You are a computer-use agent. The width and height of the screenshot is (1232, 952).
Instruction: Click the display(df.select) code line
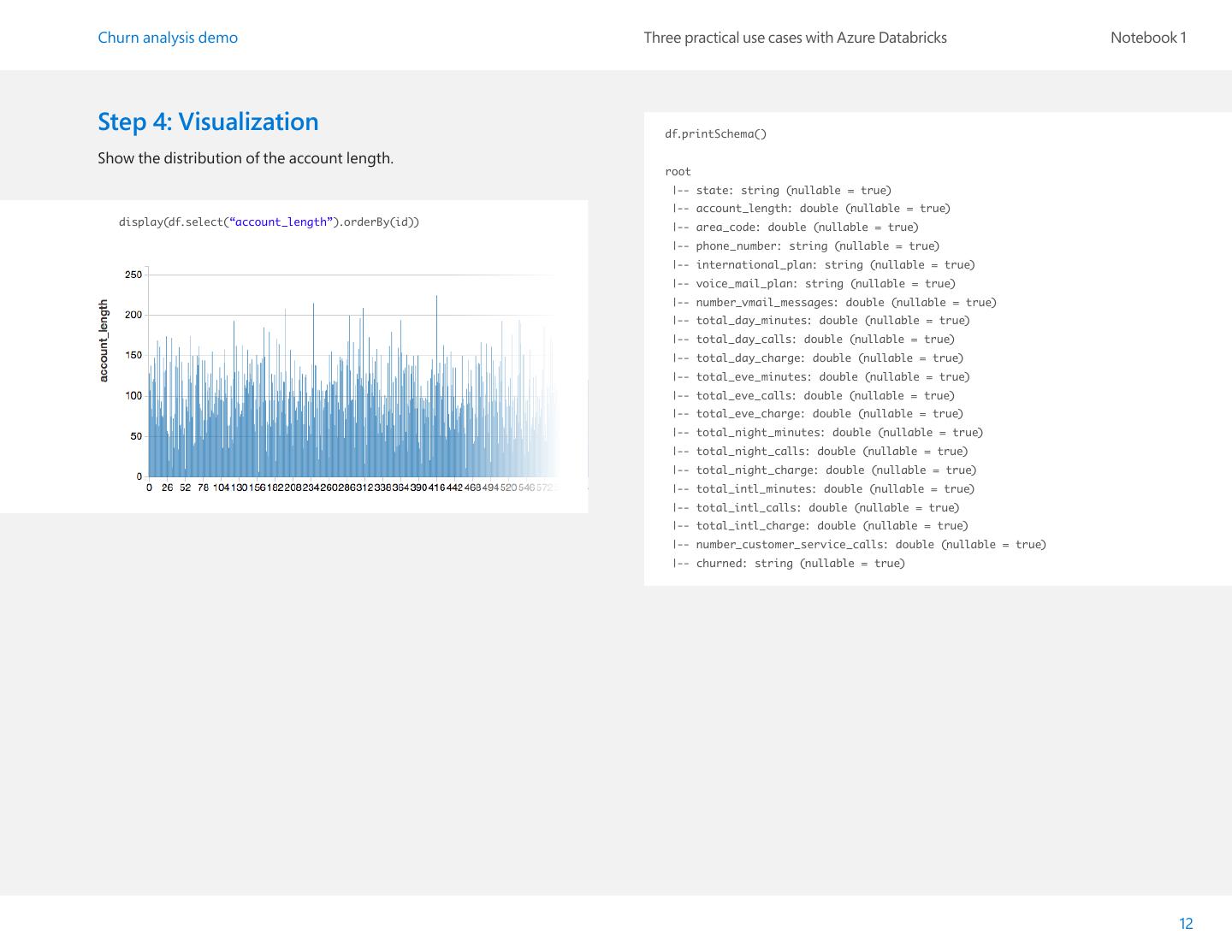[269, 222]
